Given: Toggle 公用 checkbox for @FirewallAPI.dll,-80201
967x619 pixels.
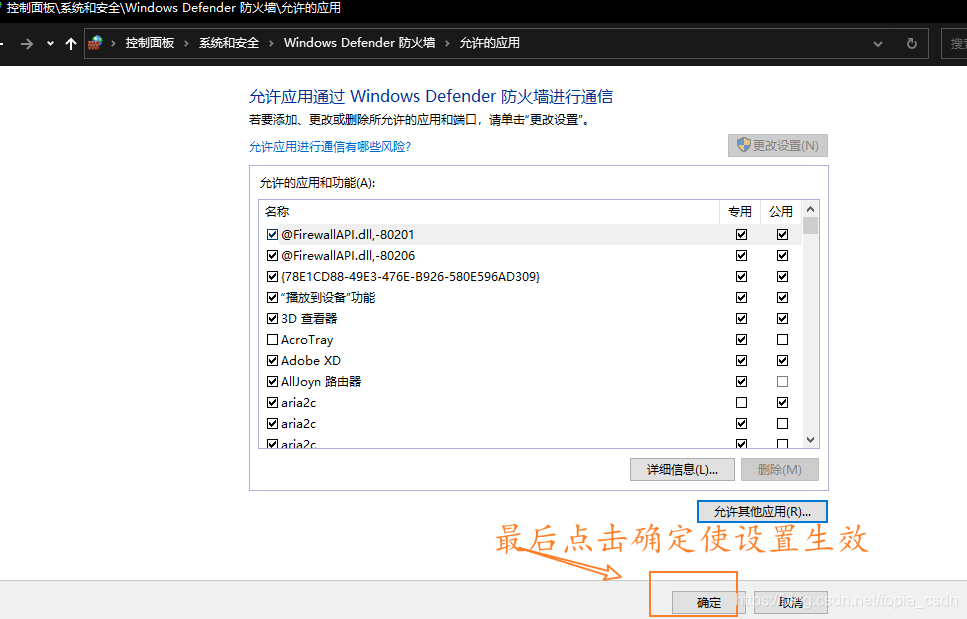Looking at the screenshot, I should point(782,234).
